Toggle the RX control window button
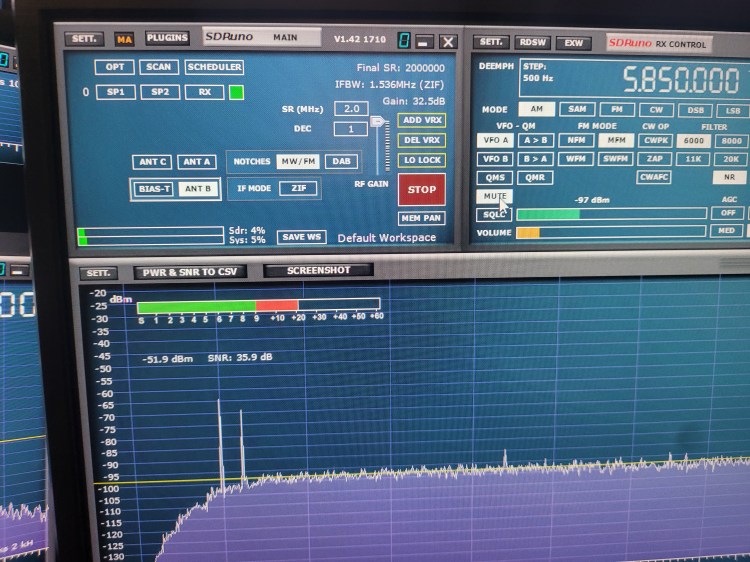Screen dimensions: 750x562 [x=204, y=92]
